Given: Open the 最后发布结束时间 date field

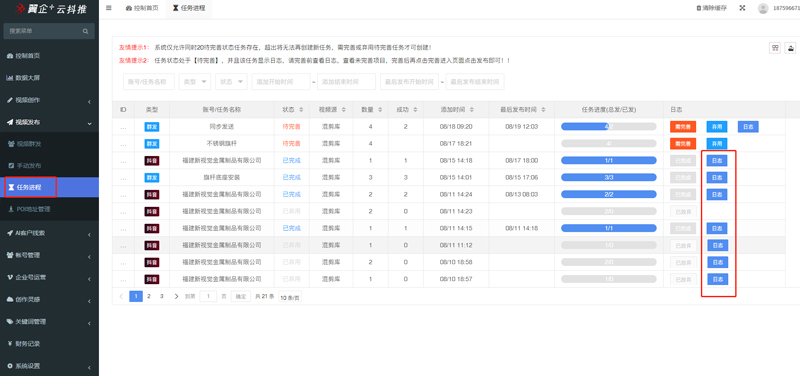Looking at the screenshot, I should click(x=475, y=82).
